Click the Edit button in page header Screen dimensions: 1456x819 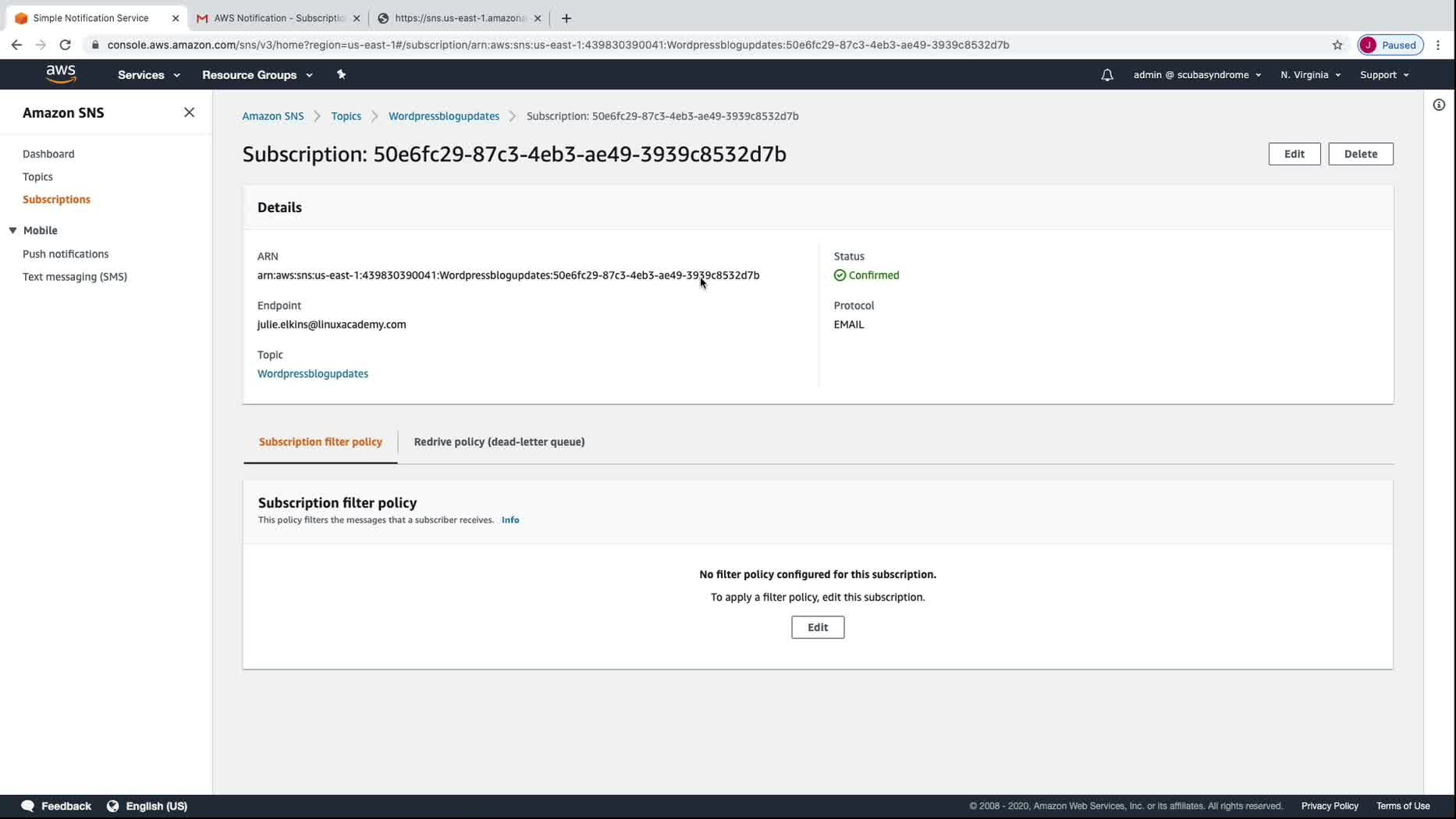(1294, 154)
